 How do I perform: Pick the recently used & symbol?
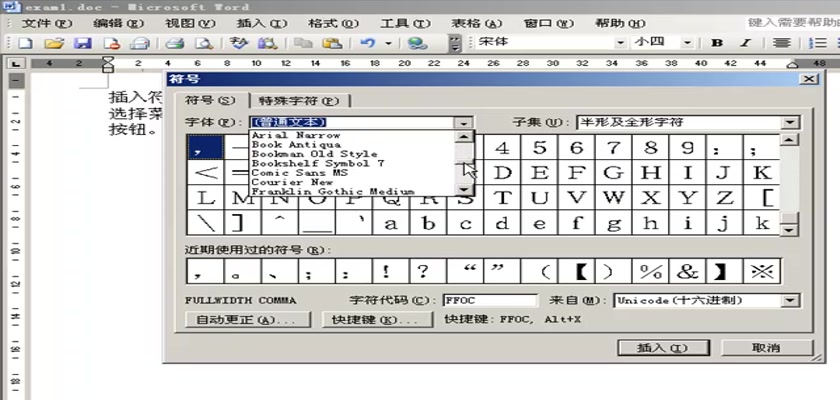(x=687, y=271)
